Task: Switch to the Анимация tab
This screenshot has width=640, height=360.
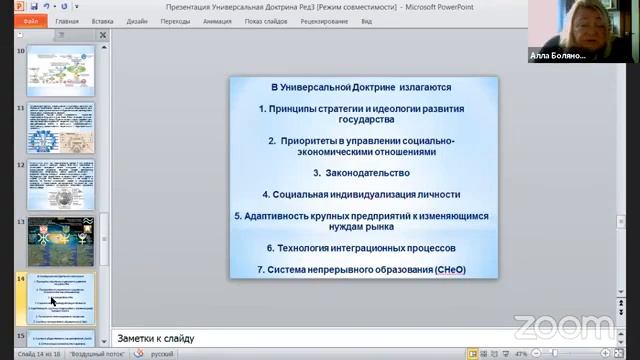Action: (217, 21)
